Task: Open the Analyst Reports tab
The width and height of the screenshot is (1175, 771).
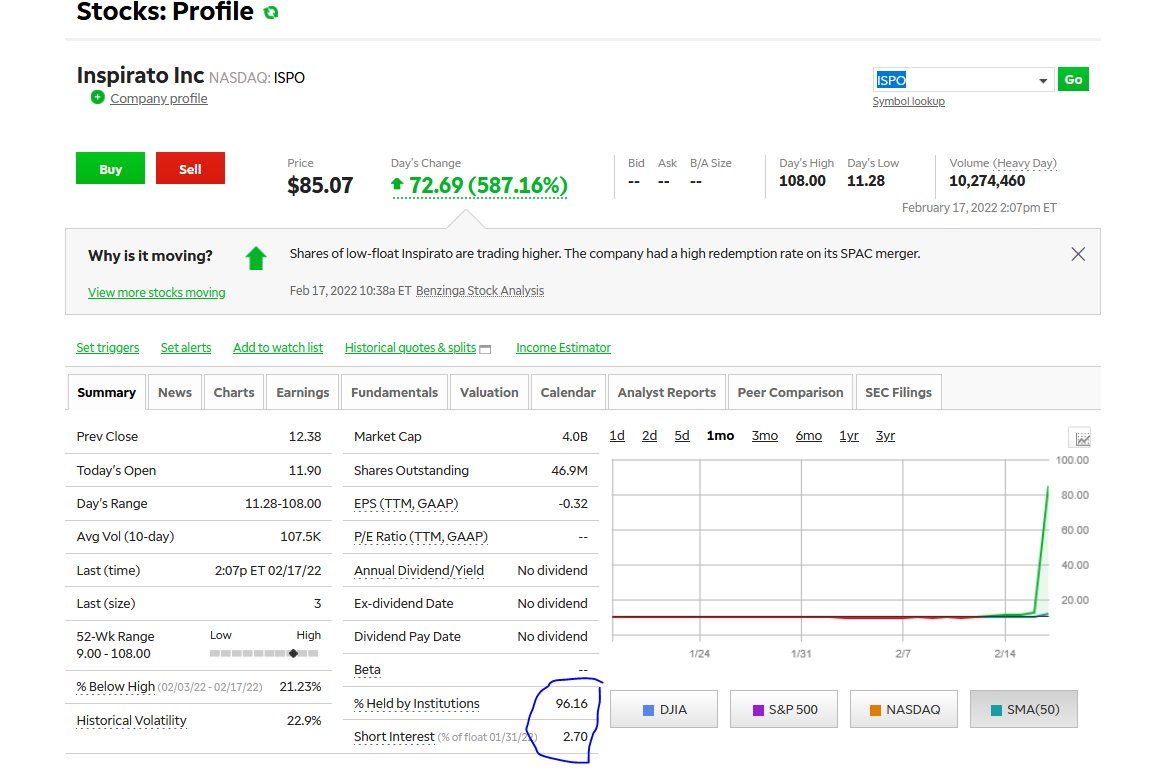Action: (x=667, y=393)
